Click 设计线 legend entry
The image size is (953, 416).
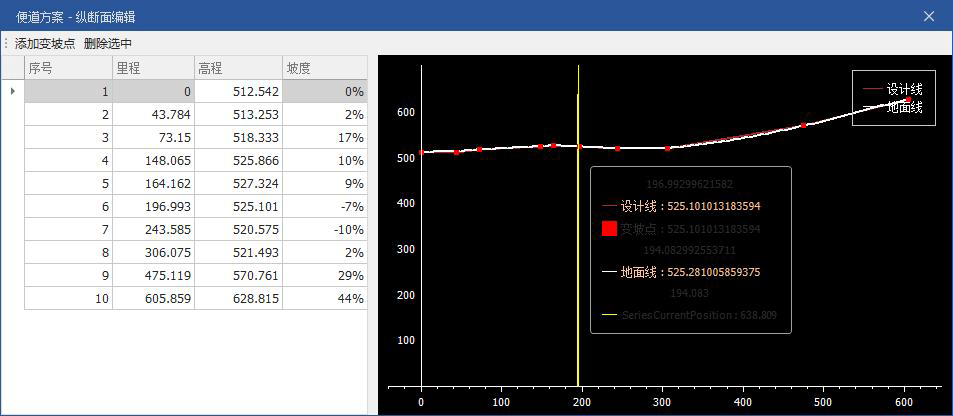tap(893, 89)
